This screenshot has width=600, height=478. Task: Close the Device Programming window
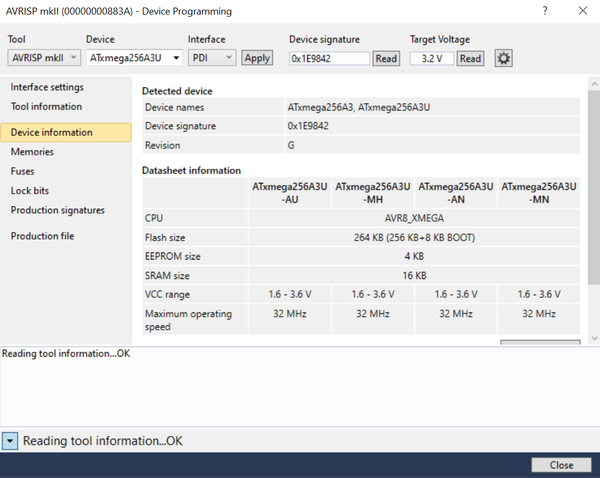click(583, 11)
